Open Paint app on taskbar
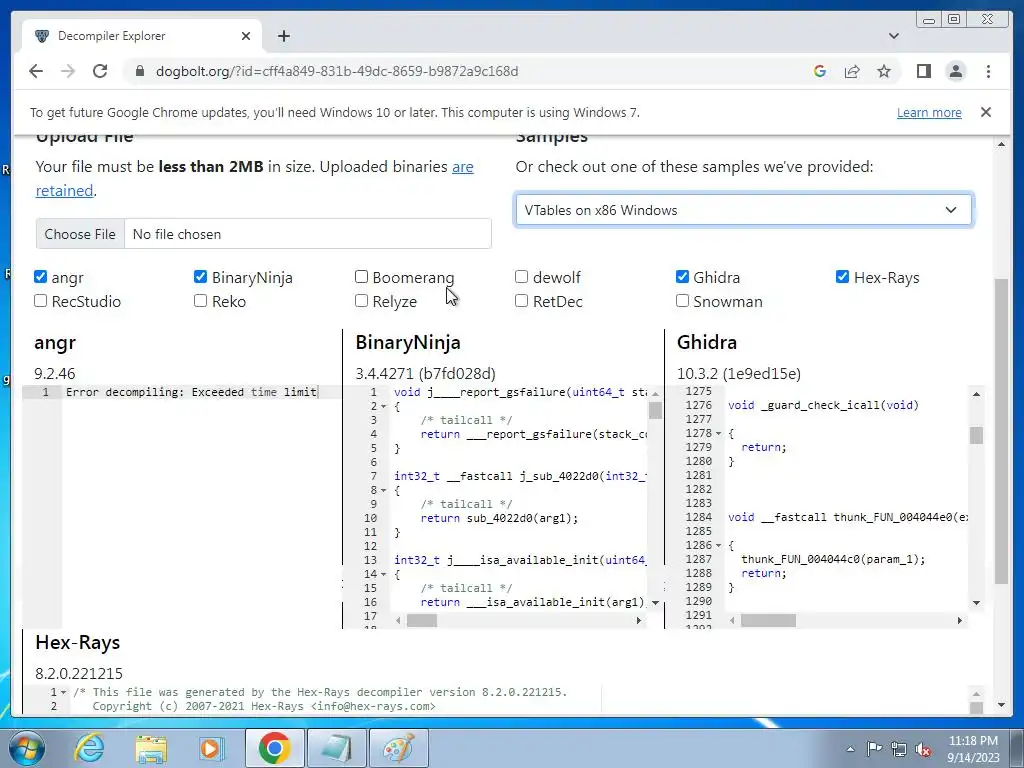This screenshot has height=768, width=1024. point(398,748)
